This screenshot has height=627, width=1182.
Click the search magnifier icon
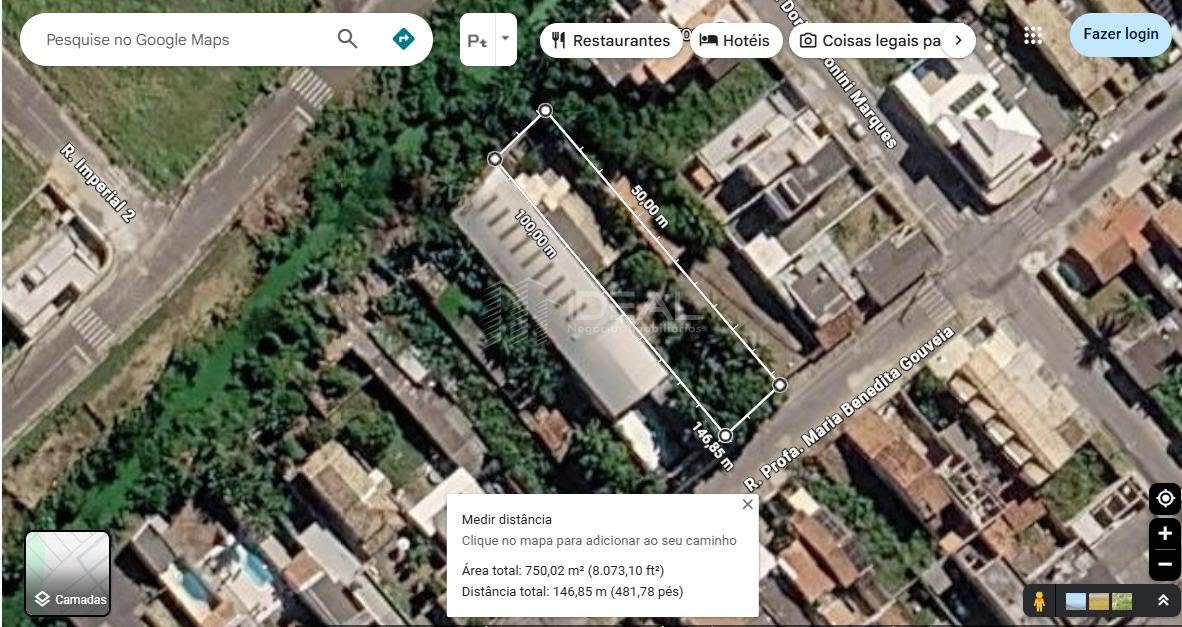[x=348, y=38]
